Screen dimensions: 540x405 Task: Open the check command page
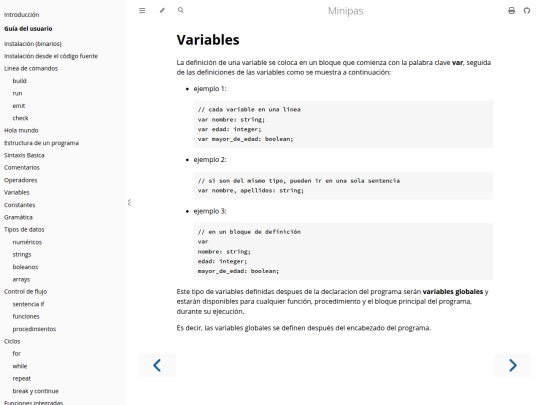click(x=20, y=118)
